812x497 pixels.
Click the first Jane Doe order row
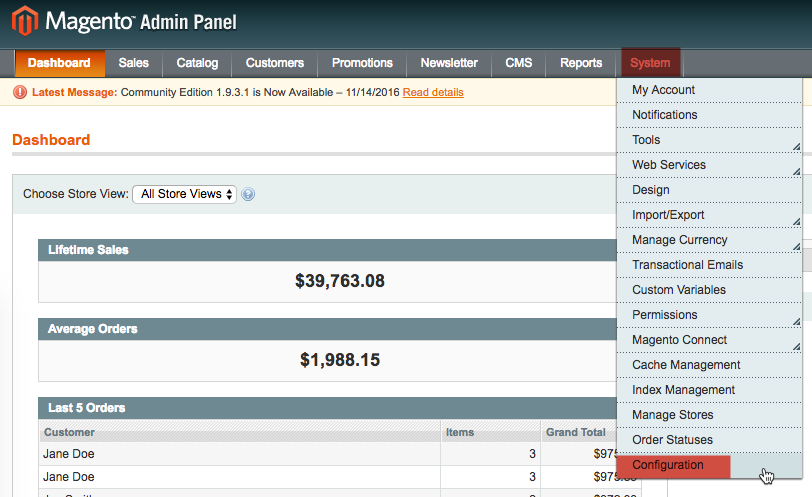click(x=240, y=454)
